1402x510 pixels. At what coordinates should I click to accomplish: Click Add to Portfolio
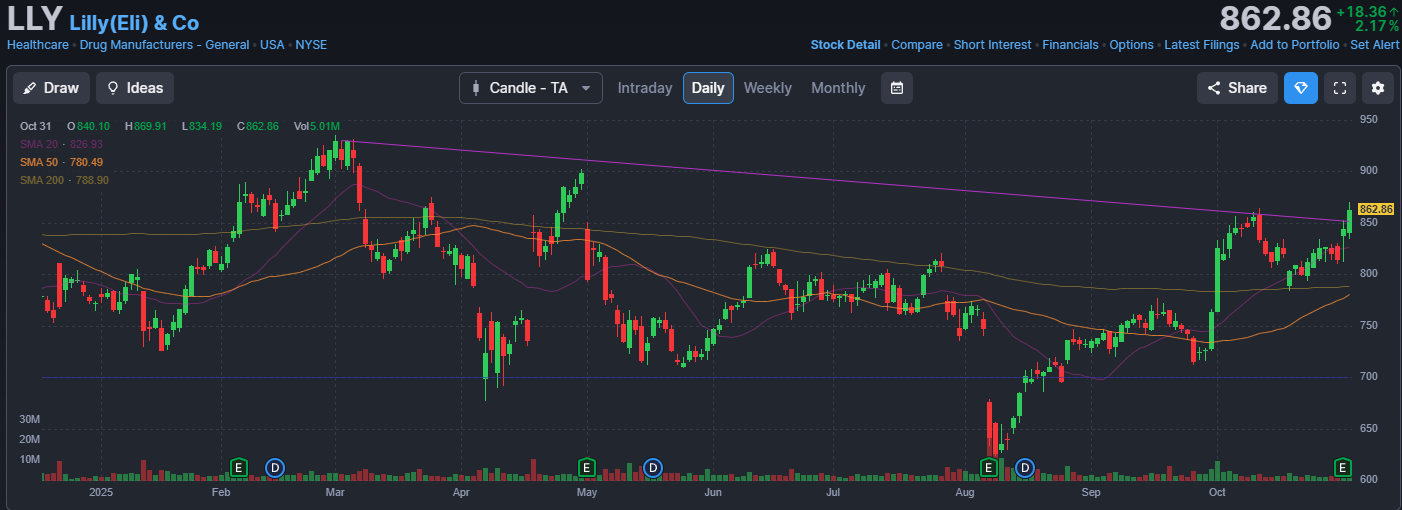click(1294, 45)
